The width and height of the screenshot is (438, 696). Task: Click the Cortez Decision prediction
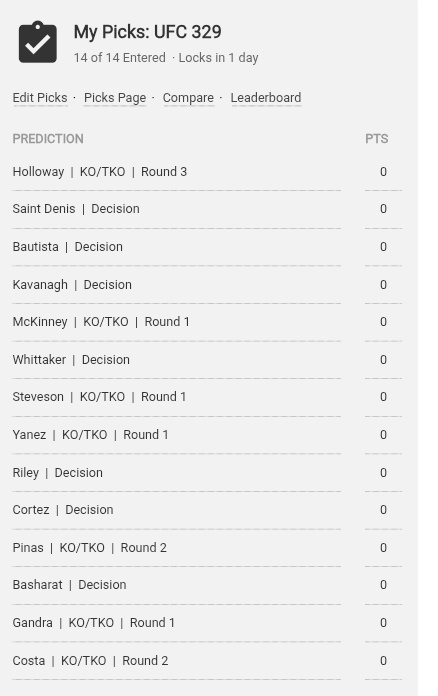[63, 510]
